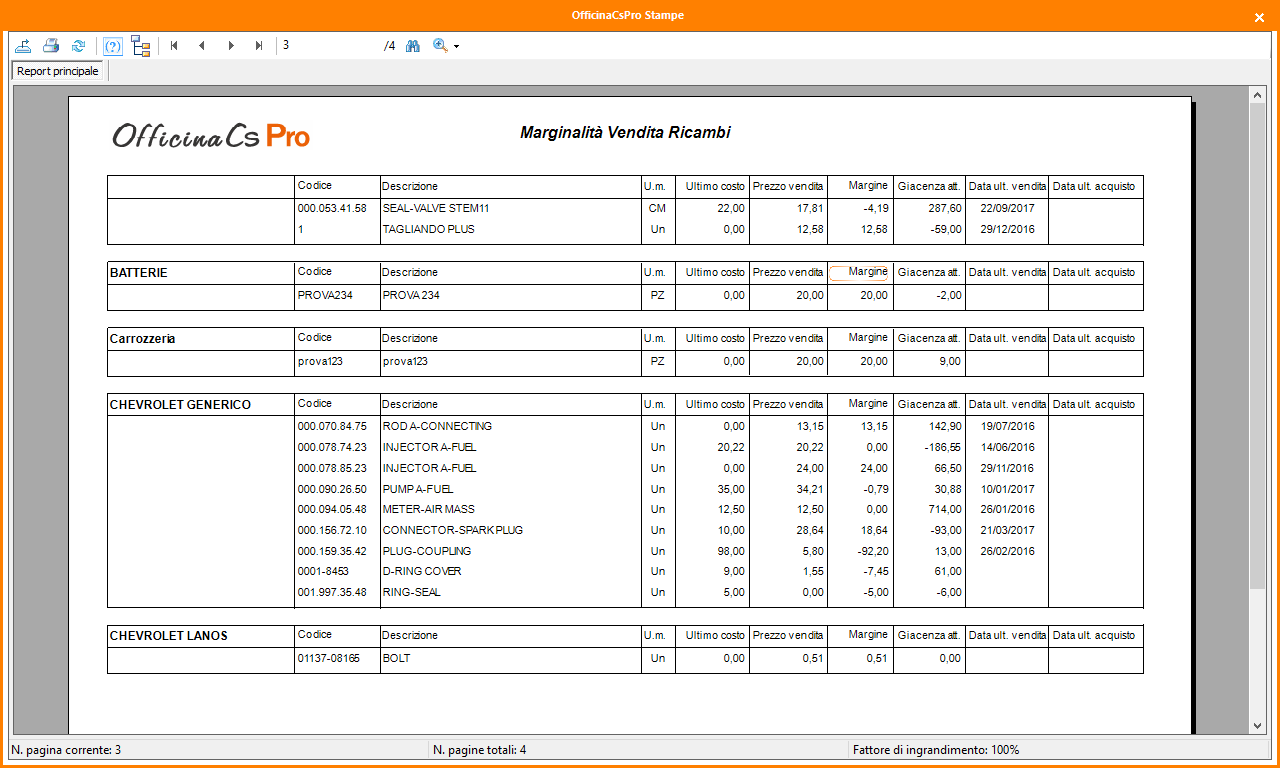Select the Report principale tab
Screen dimensions: 1280x768
(58, 72)
